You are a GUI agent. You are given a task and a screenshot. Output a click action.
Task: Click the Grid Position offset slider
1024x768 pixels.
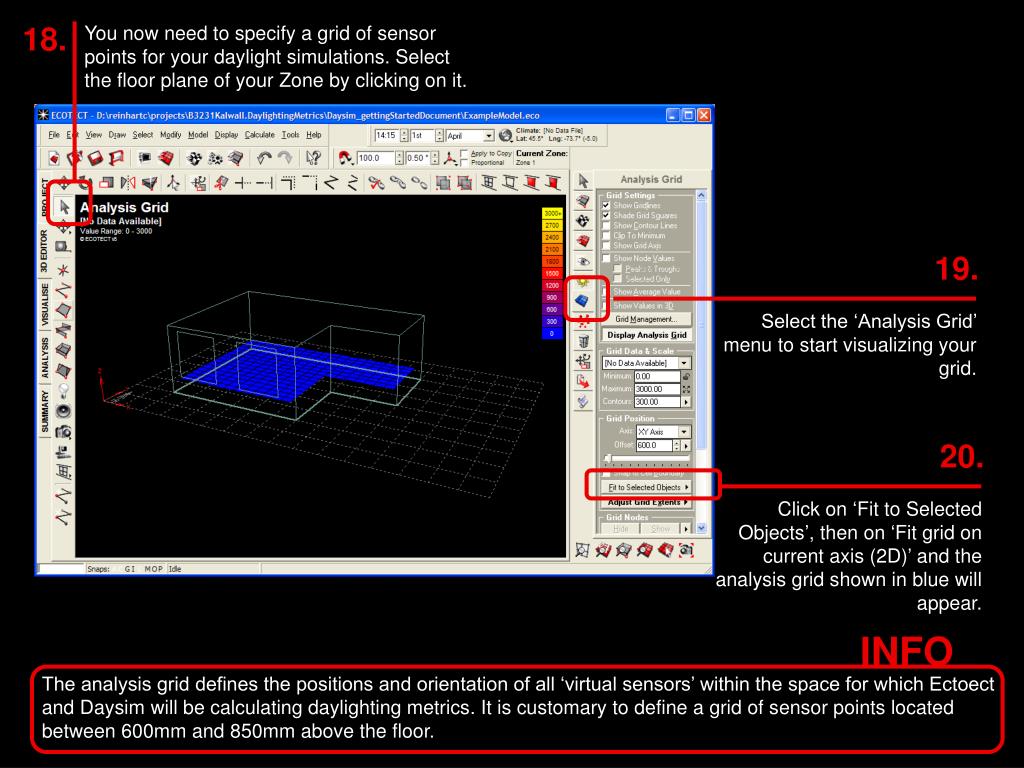click(647, 459)
